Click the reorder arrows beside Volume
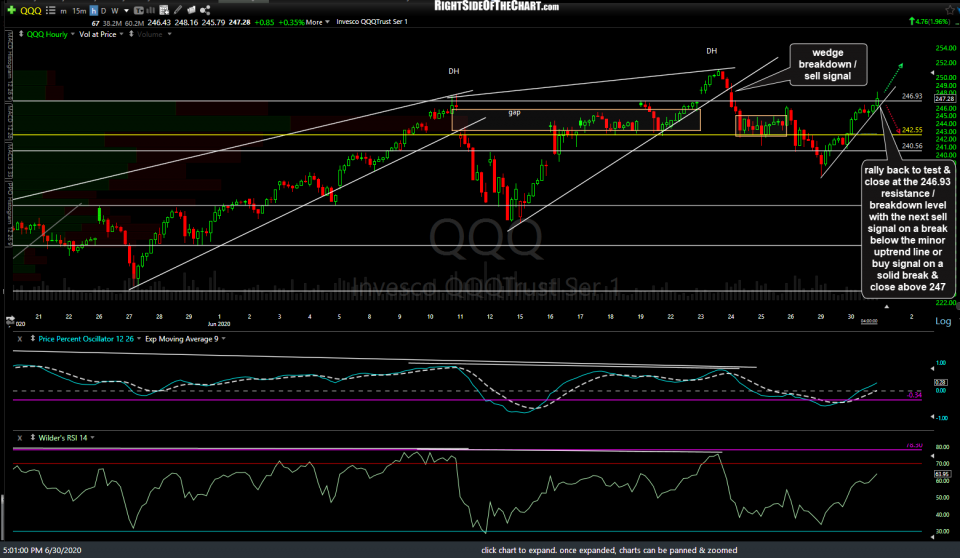The image size is (960, 558). [131, 34]
